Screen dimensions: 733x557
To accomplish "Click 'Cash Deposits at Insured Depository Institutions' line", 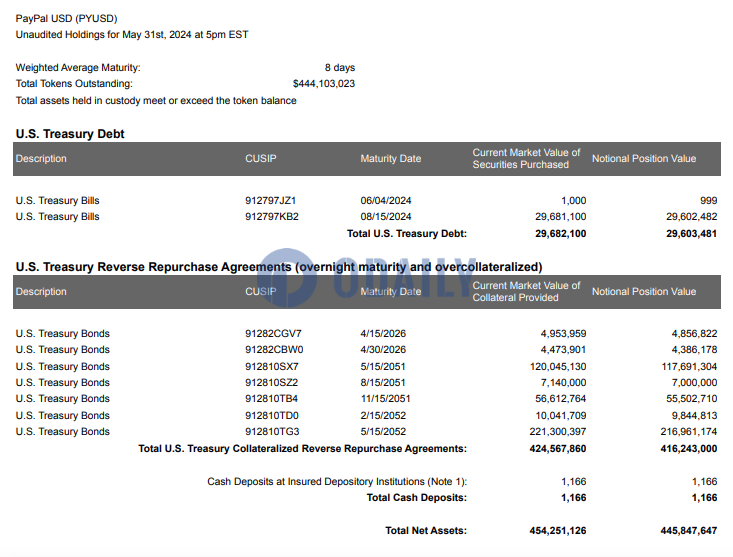I will click(x=337, y=482).
